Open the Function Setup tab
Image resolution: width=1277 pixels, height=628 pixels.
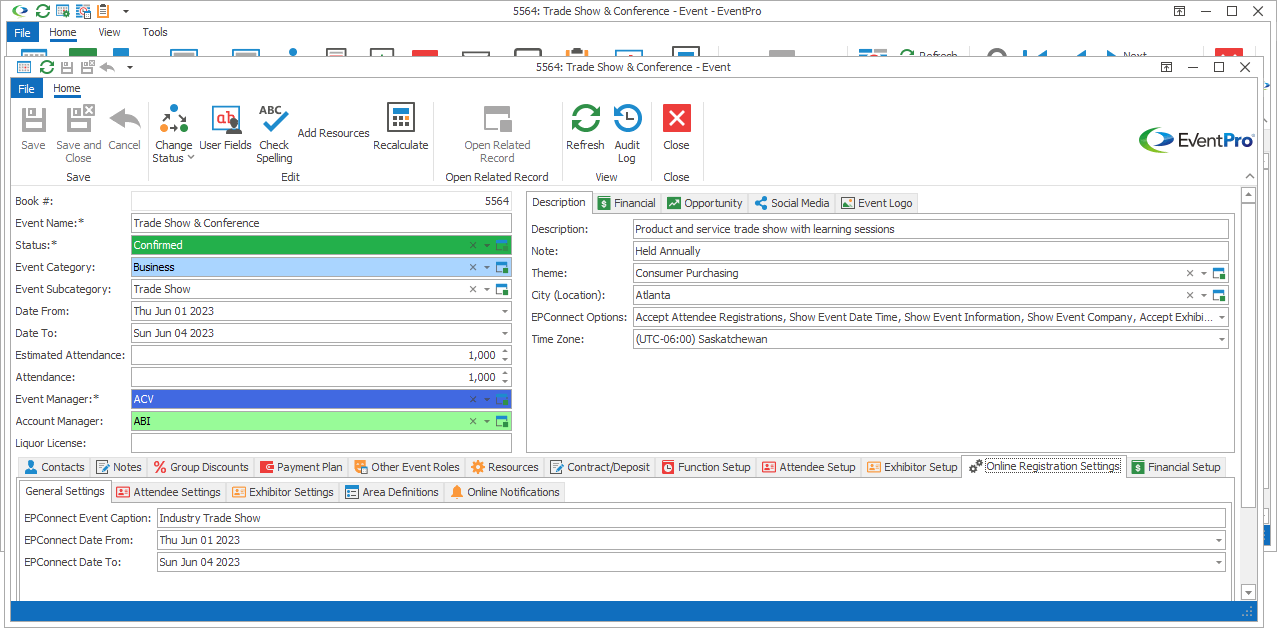tap(706, 467)
